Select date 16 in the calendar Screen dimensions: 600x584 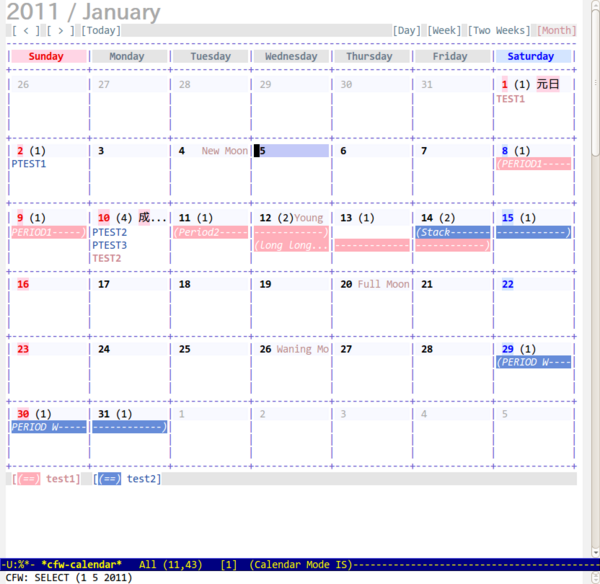[x=23, y=284]
